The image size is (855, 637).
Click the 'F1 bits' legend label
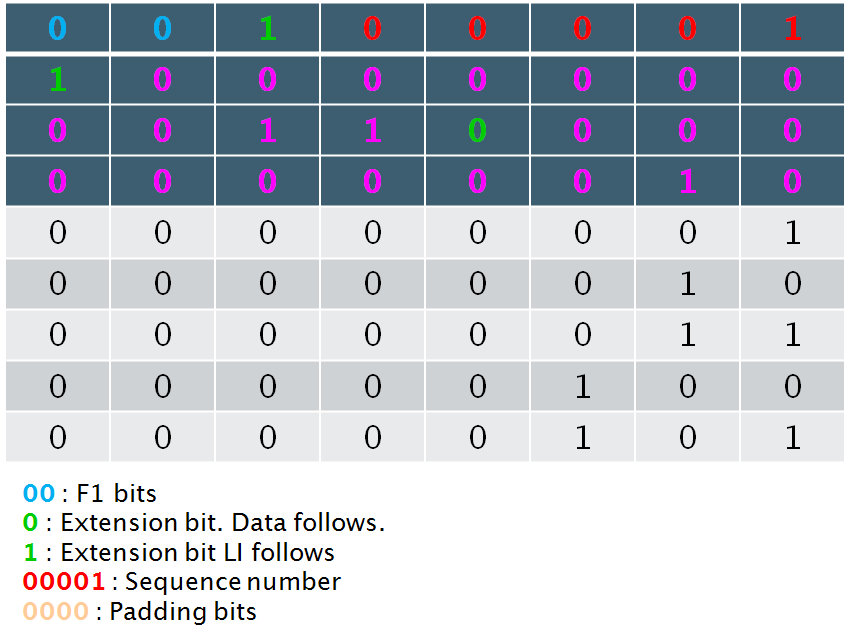116,493
